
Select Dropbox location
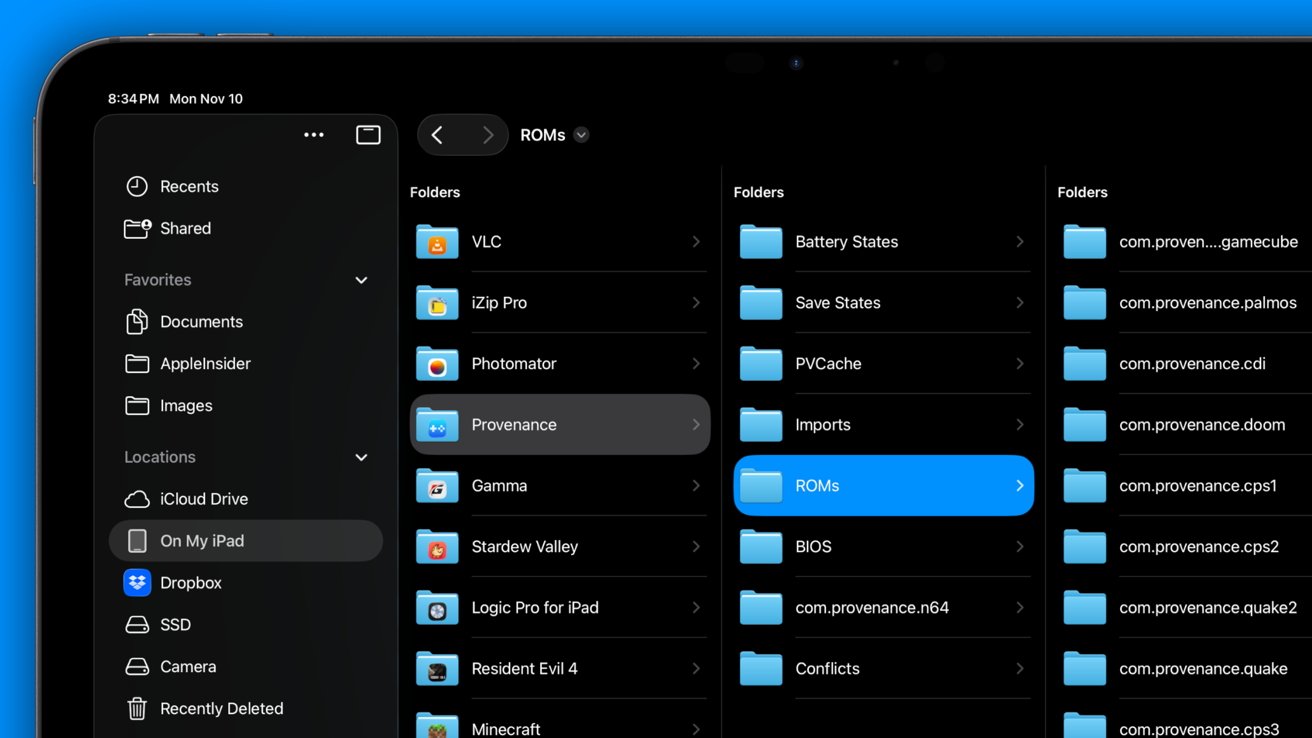pos(190,582)
